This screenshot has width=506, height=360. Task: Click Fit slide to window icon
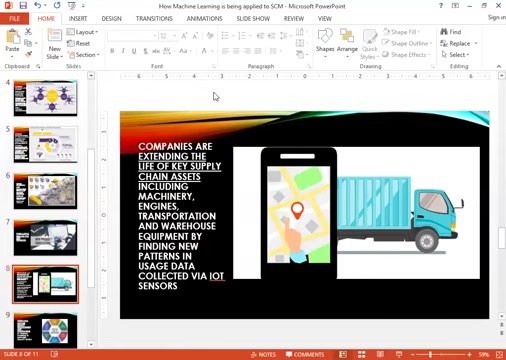tap(499, 354)
